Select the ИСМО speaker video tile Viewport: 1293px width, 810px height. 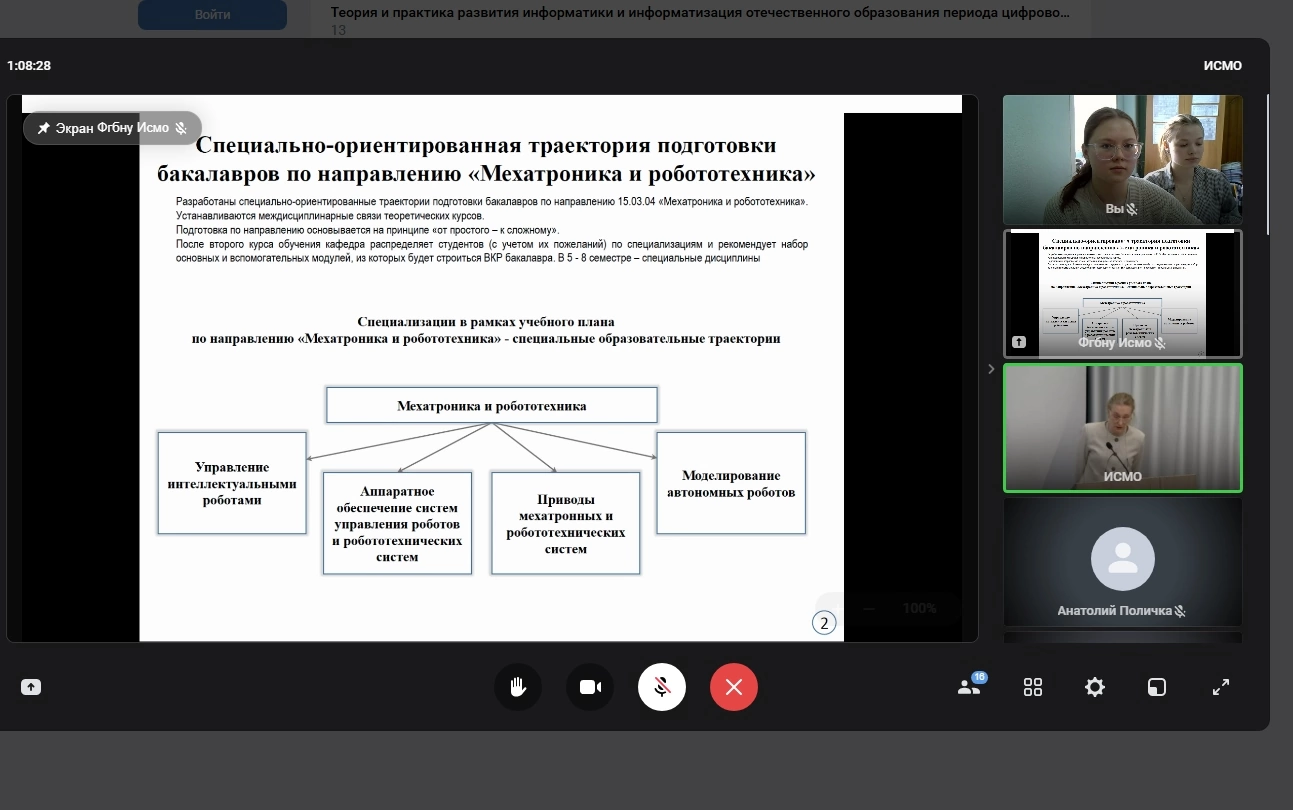pyautogui.click(x=1123, y=428)
